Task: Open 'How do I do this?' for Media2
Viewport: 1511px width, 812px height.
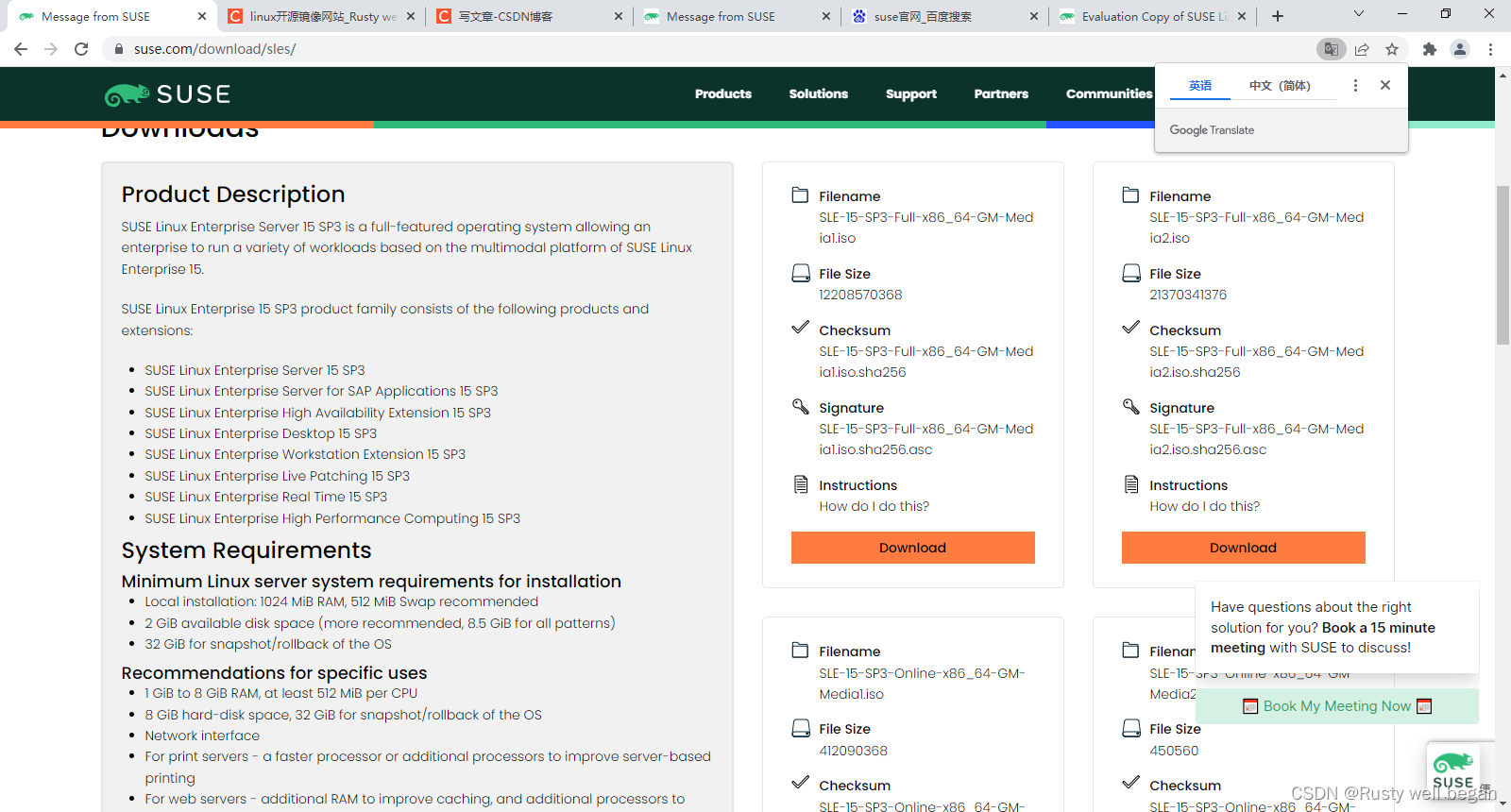Action: [x=1205, y=506]
